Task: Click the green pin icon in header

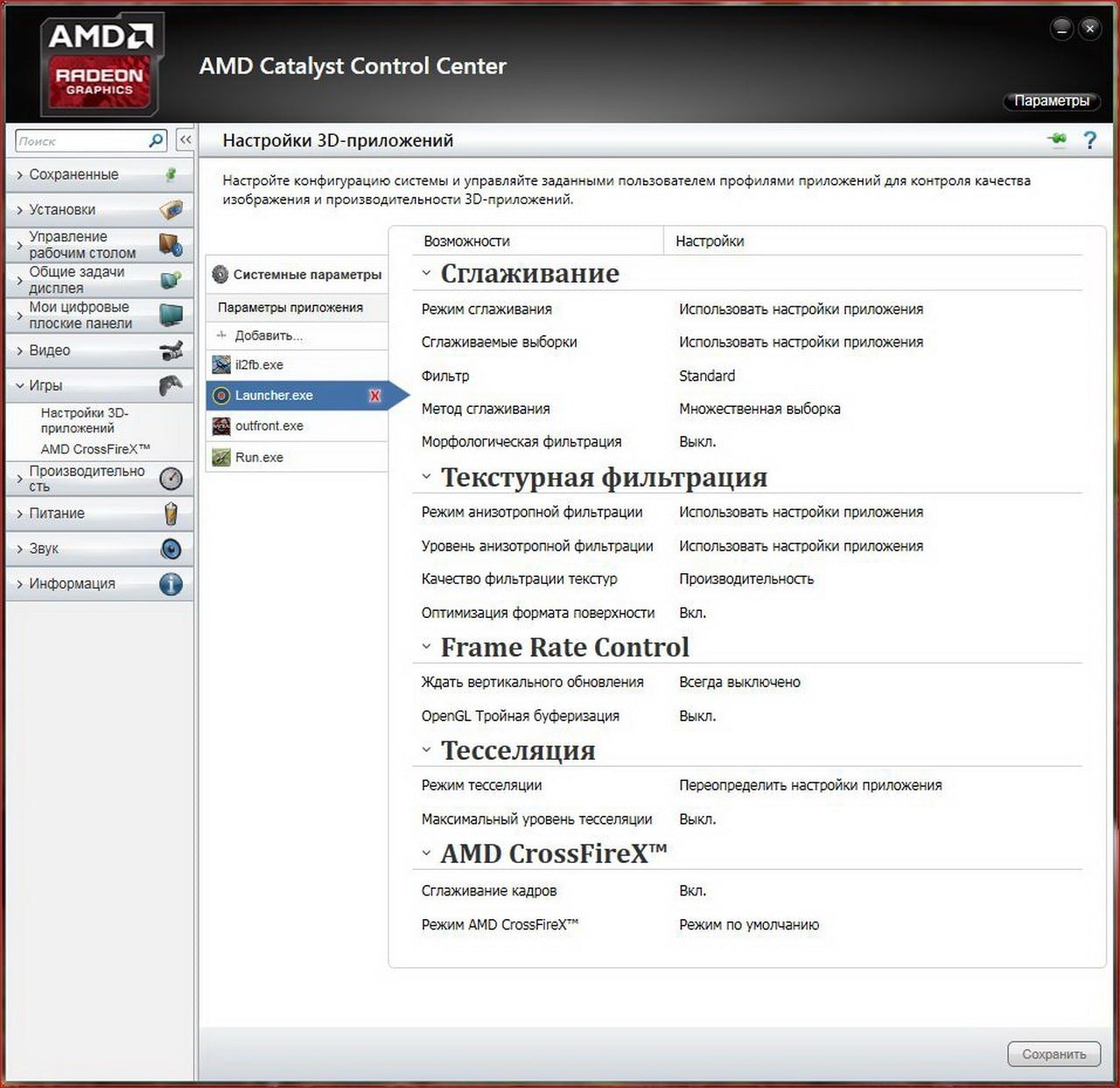Action: tap(1057, 139)
